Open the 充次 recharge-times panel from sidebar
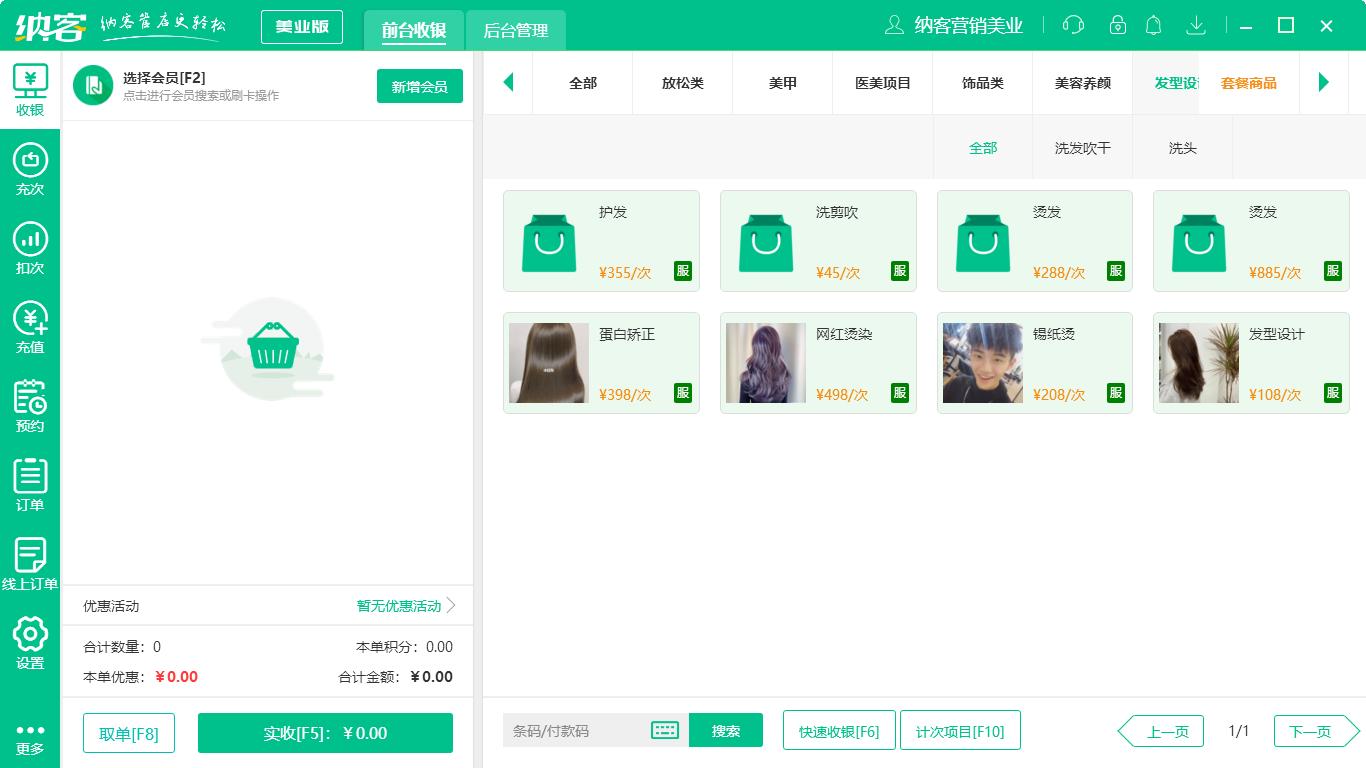This screenshot has height=768, width=1366. coord(30,168)
